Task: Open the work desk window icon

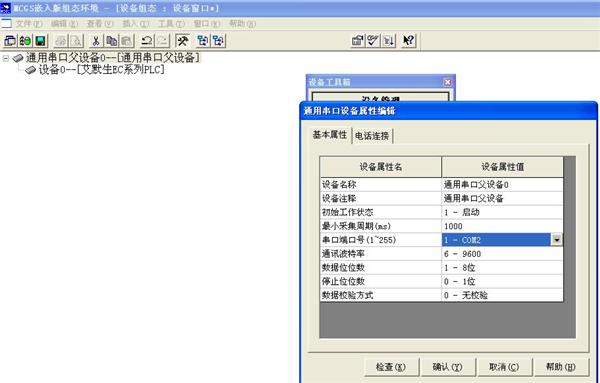Action: [x=10, y=41]
